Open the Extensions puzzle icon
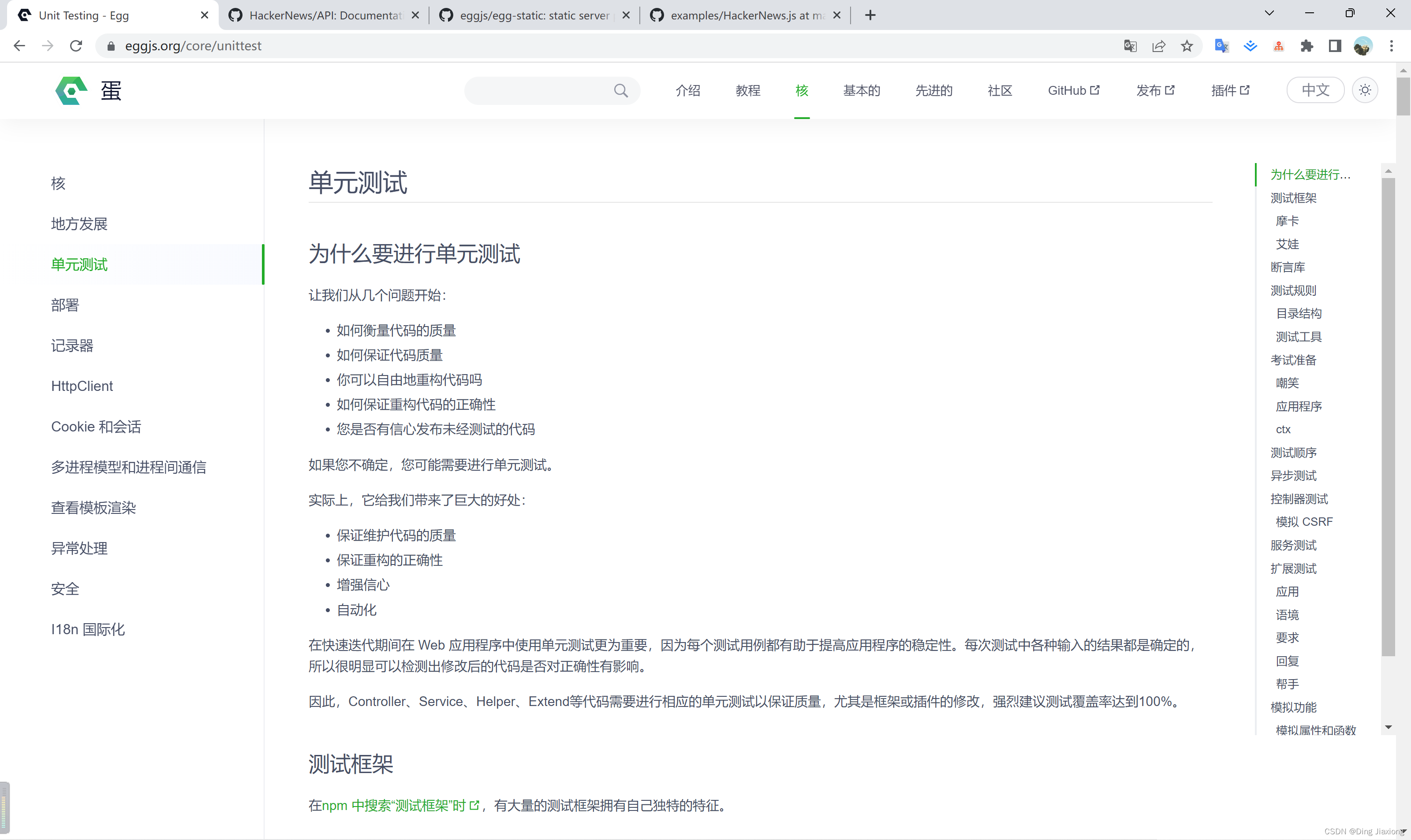This screenshot has height=840, width=1411. tap(1307, 46)
